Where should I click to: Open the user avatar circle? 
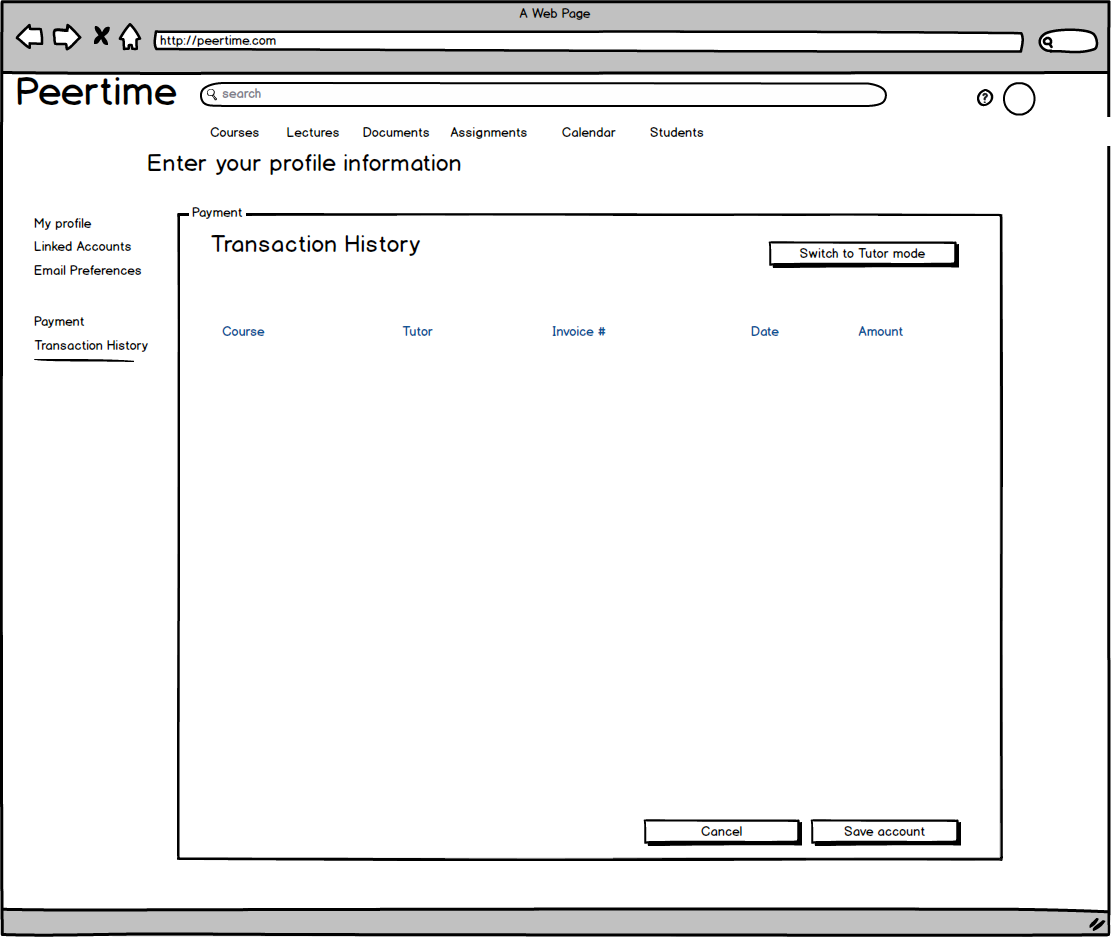pyautogui.click(x=1018, y=99)
